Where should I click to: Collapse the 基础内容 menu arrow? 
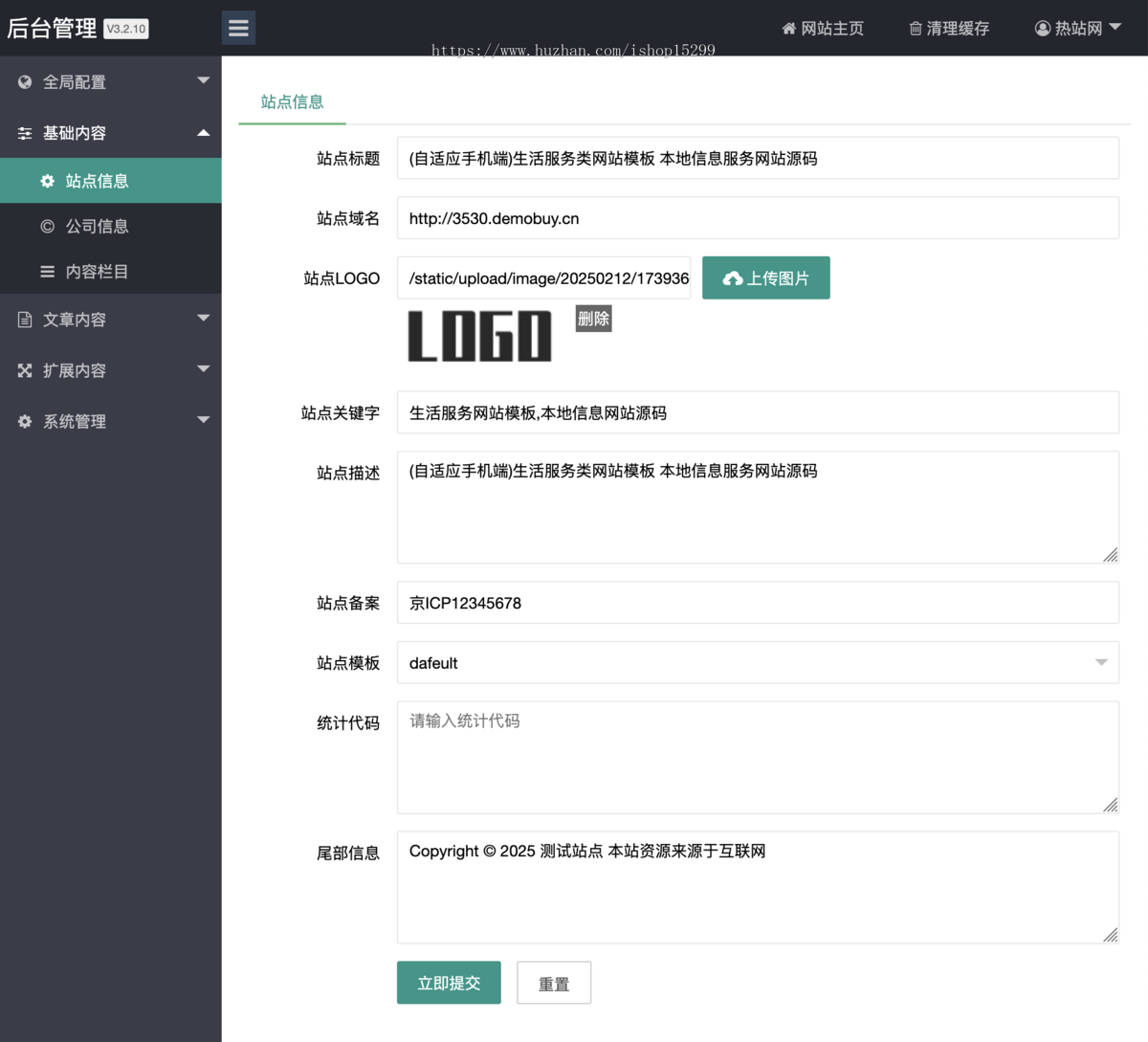coord(203,132)
